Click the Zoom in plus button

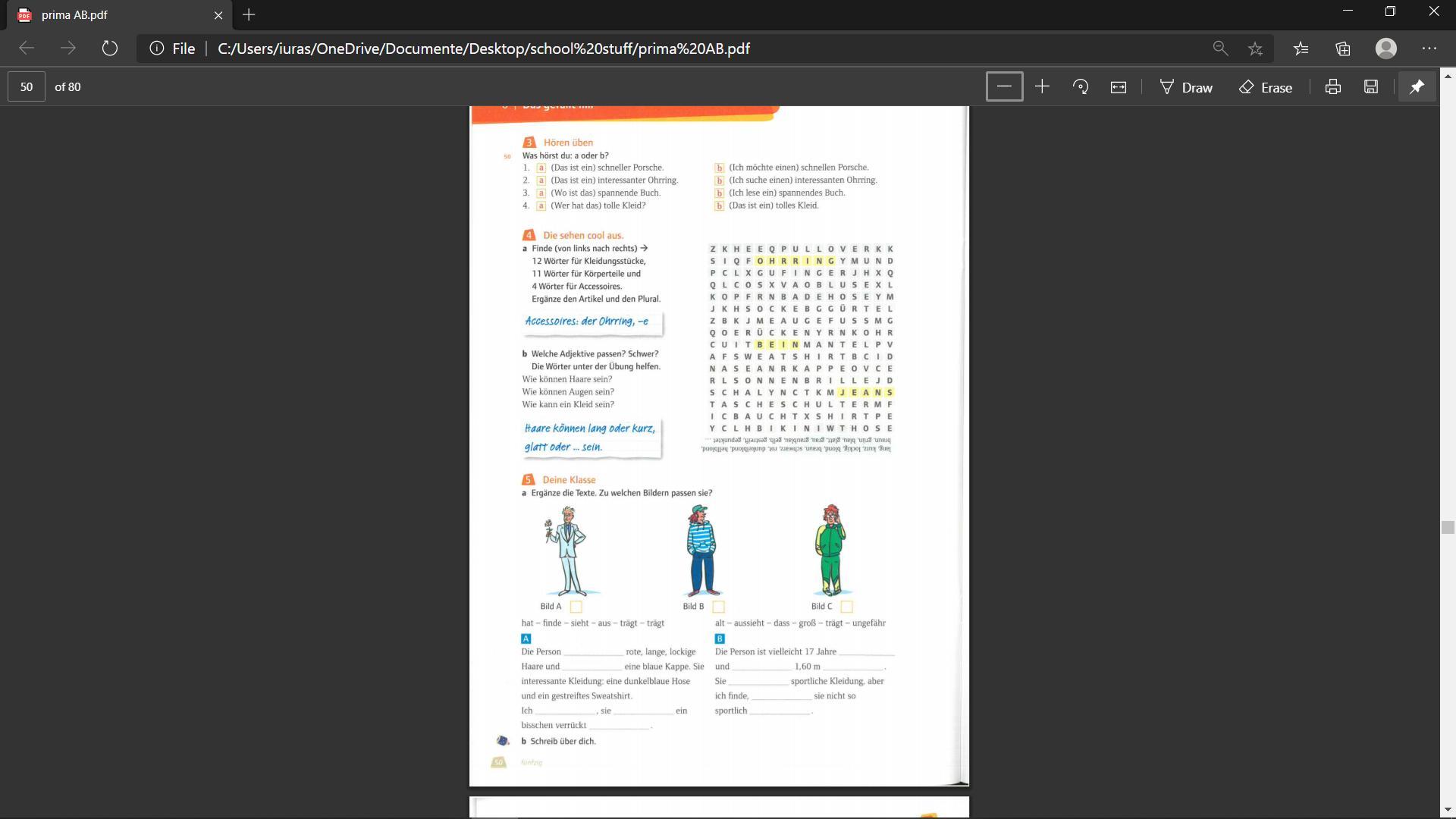click(1042, 87)
